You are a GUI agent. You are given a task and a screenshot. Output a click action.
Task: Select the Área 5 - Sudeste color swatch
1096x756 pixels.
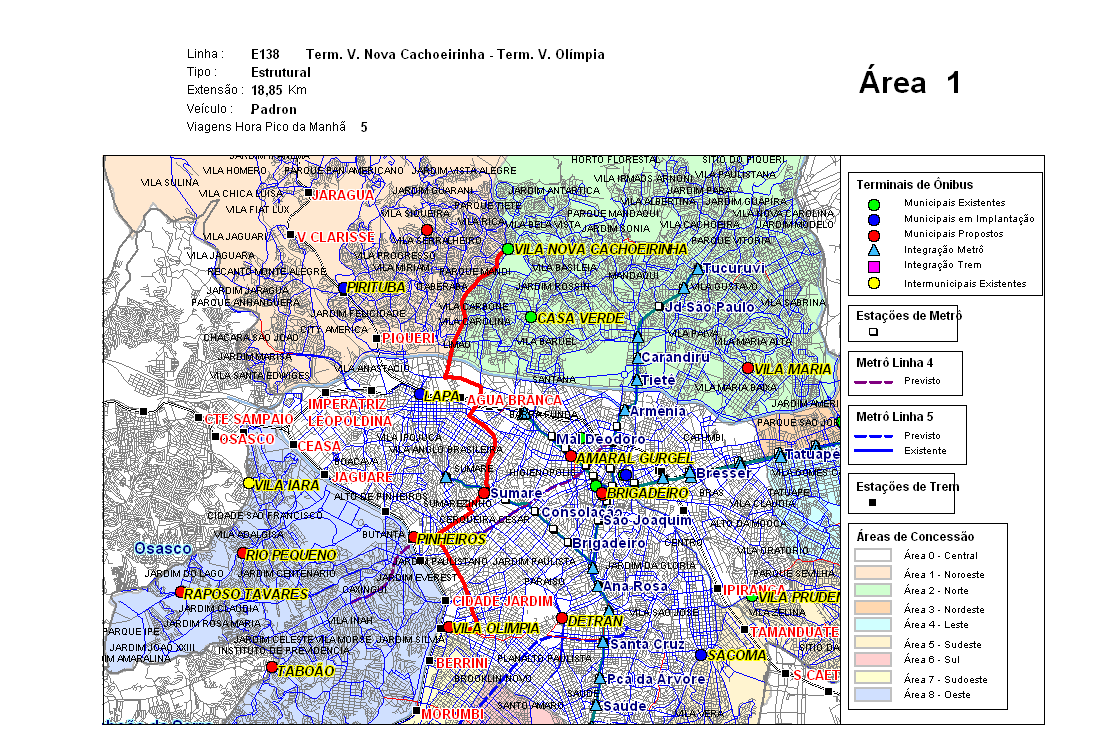[x=873, y=642]
